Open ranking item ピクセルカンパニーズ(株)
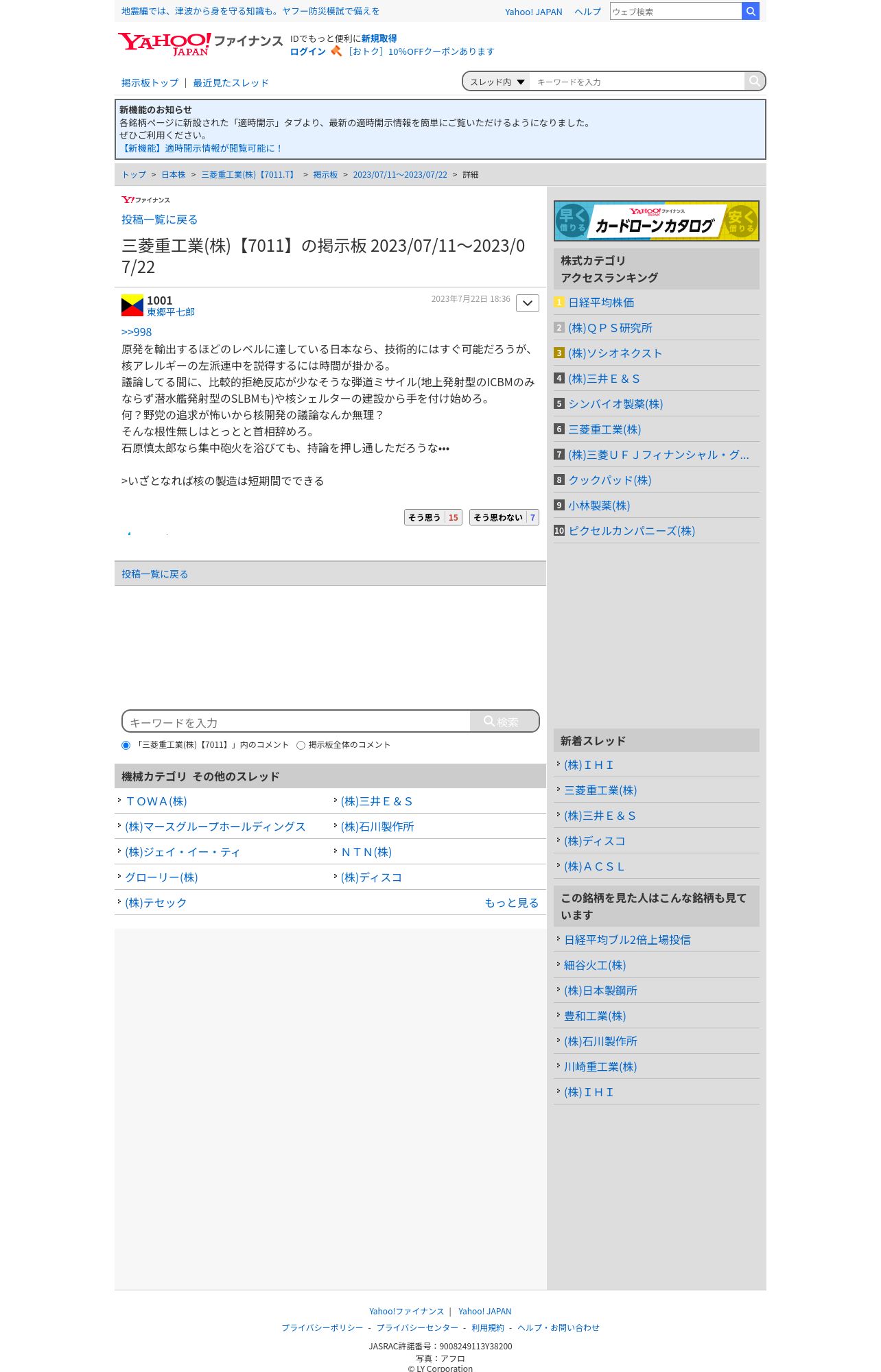 631,531
